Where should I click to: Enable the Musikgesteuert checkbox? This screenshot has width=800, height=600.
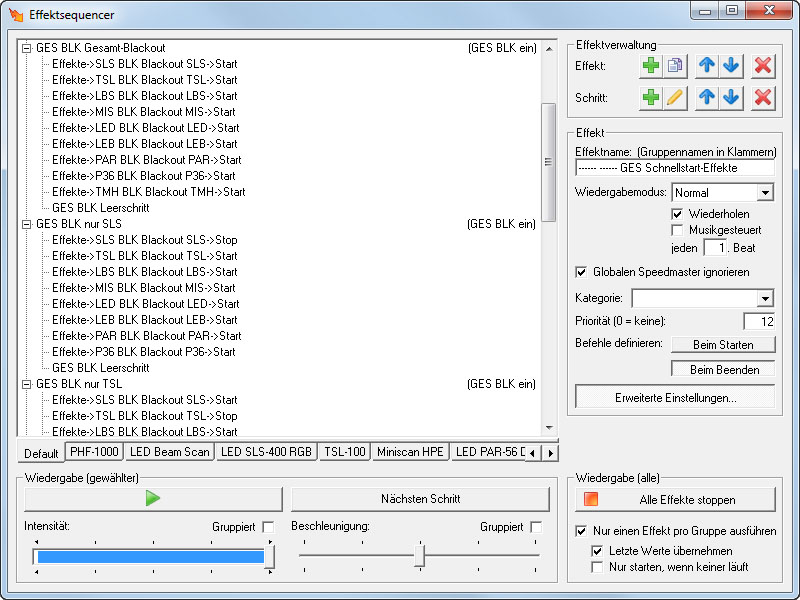(678, 230)
